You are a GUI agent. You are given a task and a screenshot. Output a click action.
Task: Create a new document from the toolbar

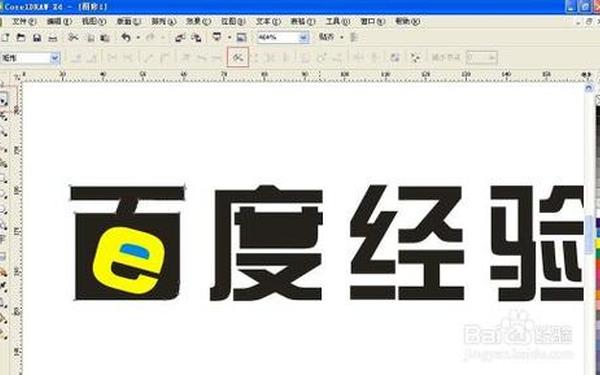click(x=5, y=38)
